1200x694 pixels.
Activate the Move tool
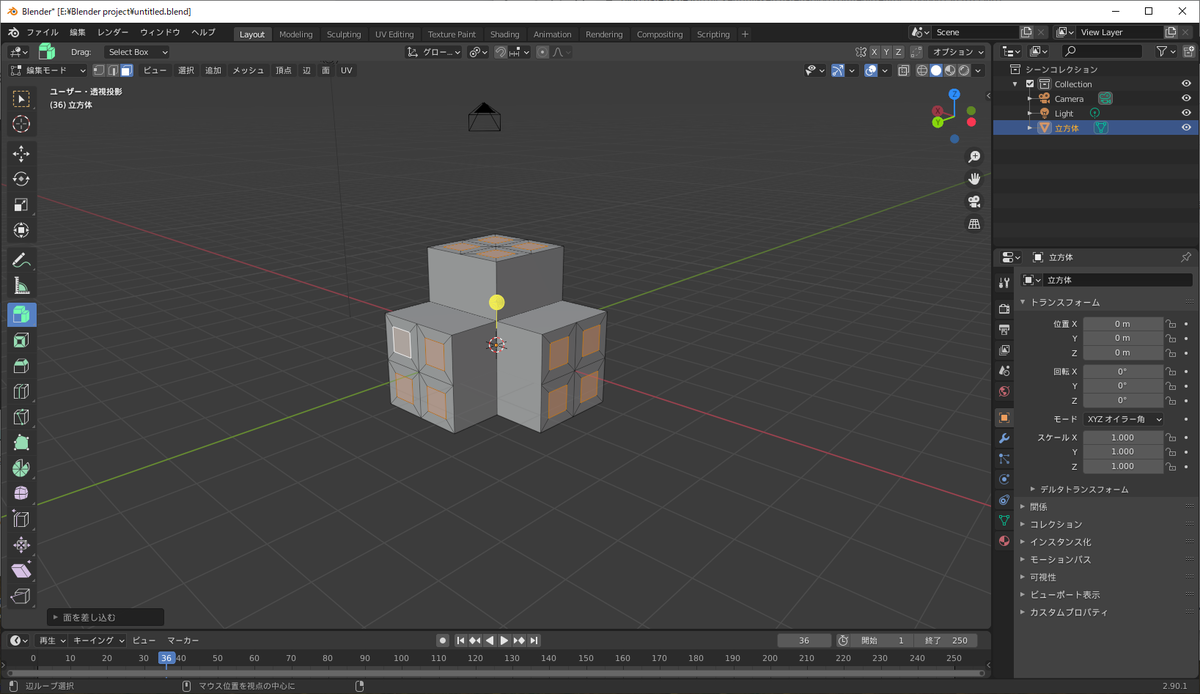[21, 153]
